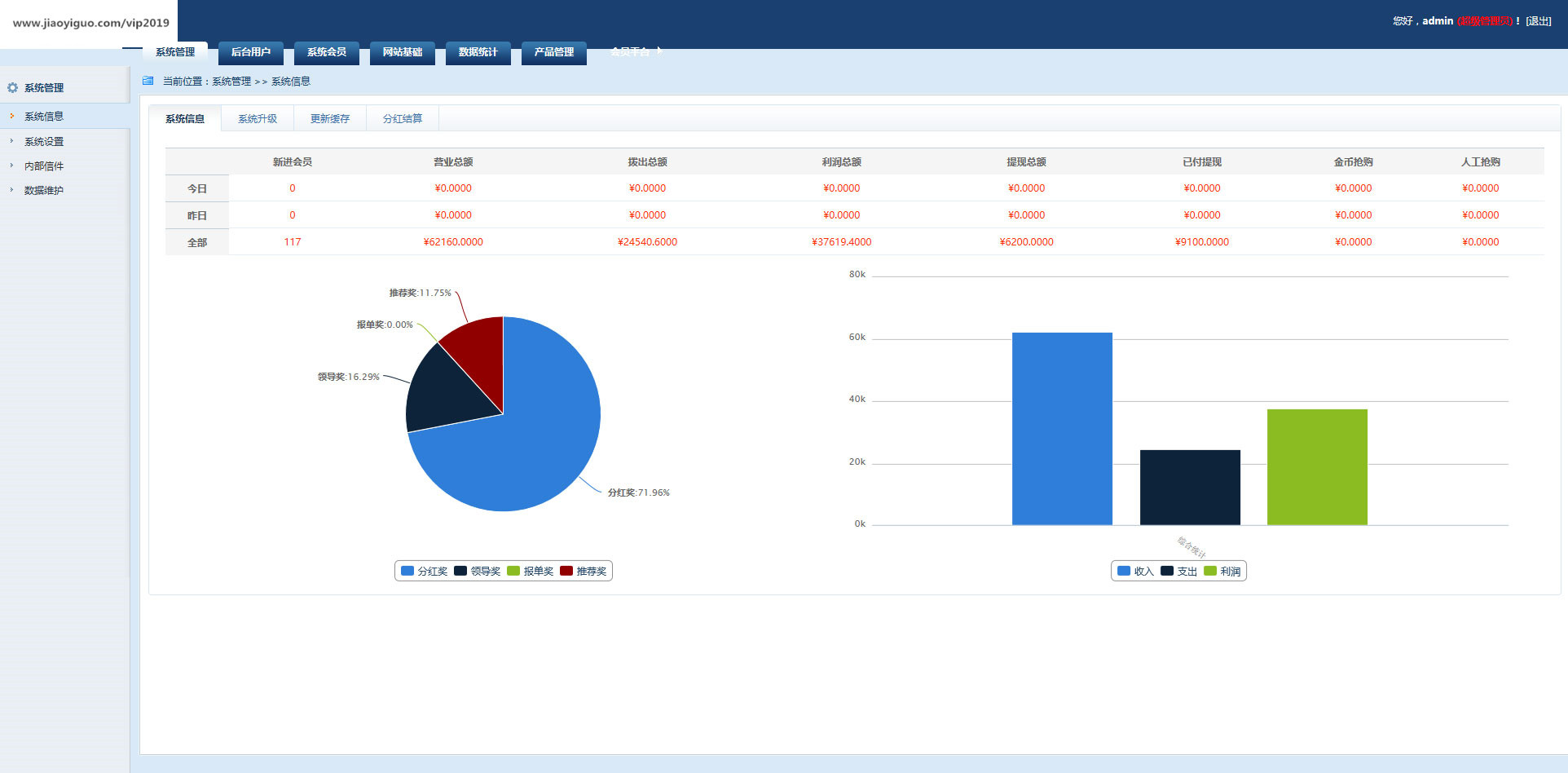Click the total withdrawal value ¥6200.0000
Screen dimensions: 1568x773
click(1026, 242)
